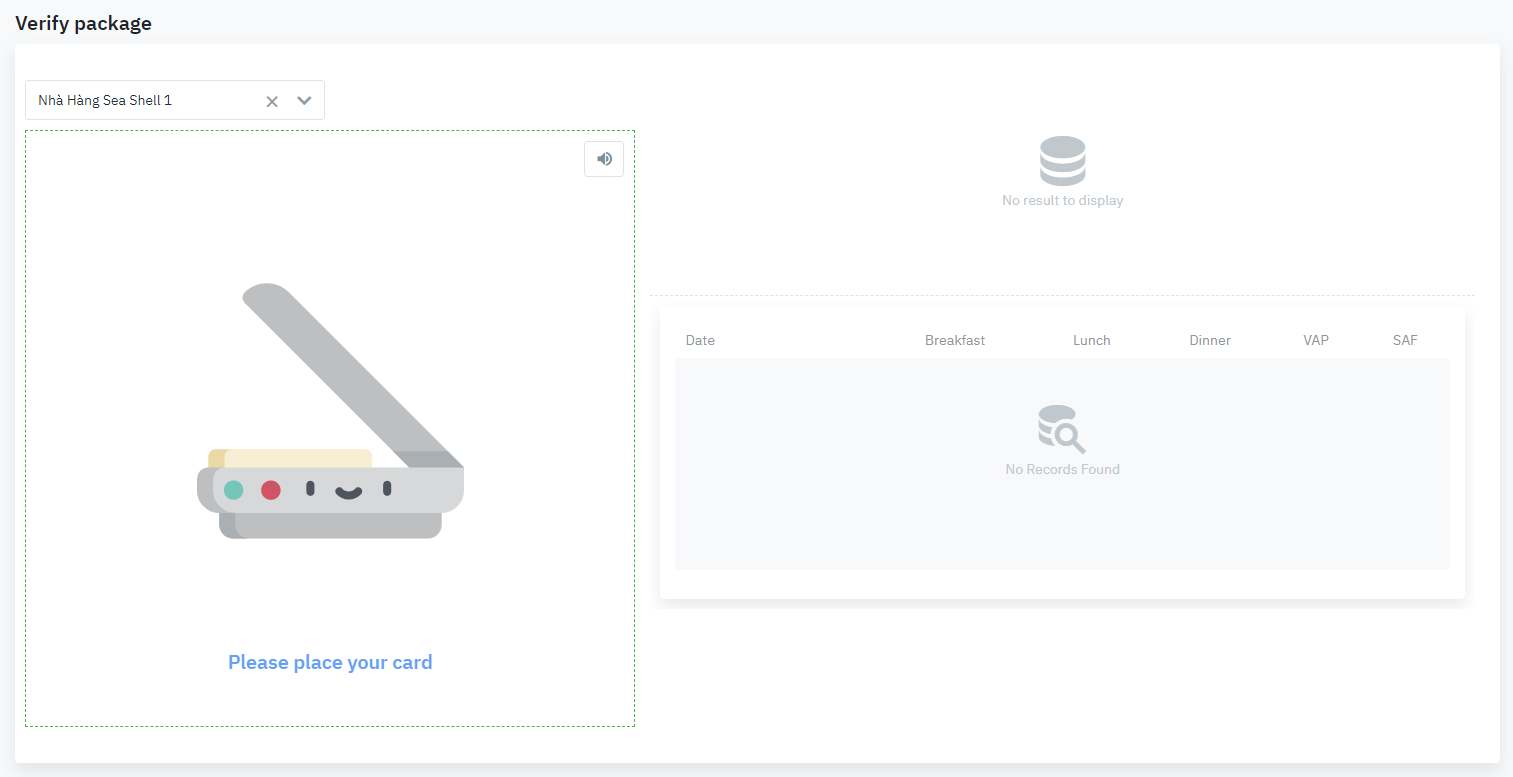Click the Nhà Hàng Sea Shell 1 selection
The height and width of the screenshot is (777, 1513).
[x=105, y=101]
